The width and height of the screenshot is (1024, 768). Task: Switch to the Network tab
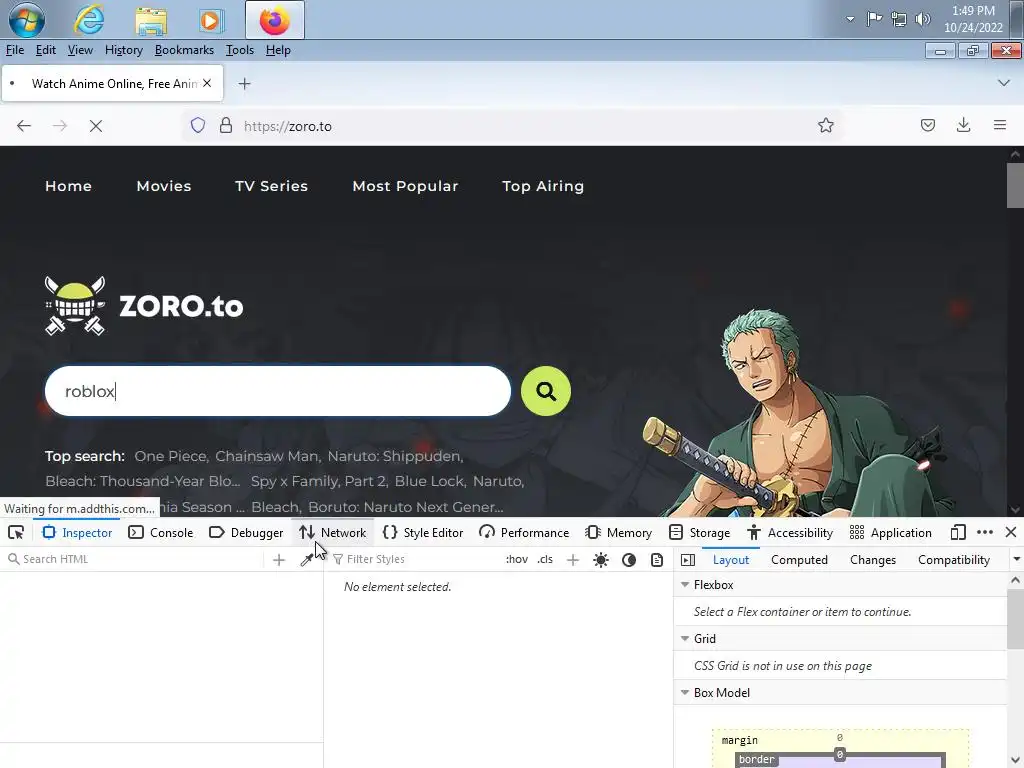point(332,533)
